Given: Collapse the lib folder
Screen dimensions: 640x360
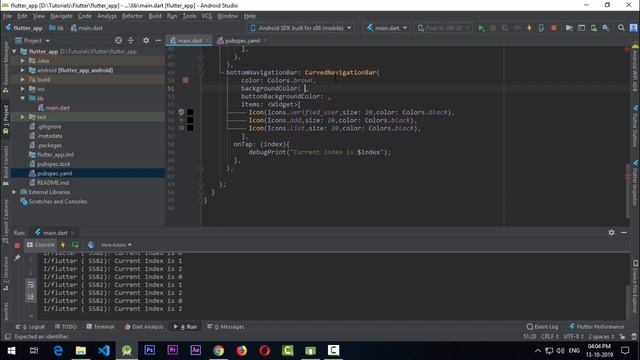Looking at the screenshot, I should click(x=23, y=98).
